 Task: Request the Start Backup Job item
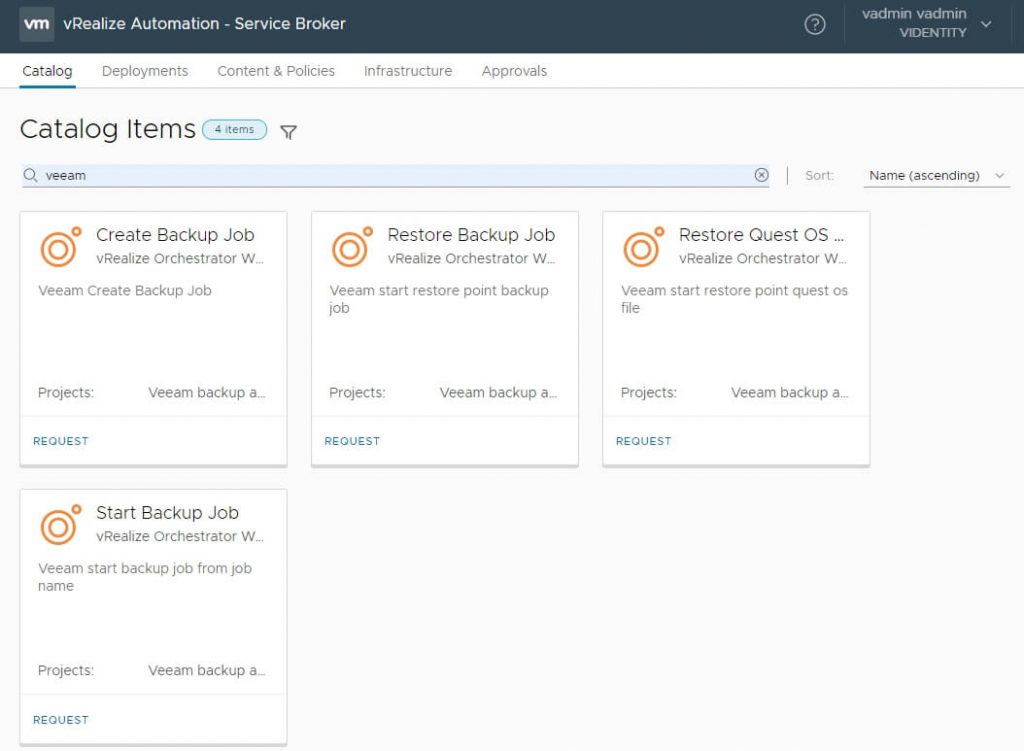click(61, 720)
